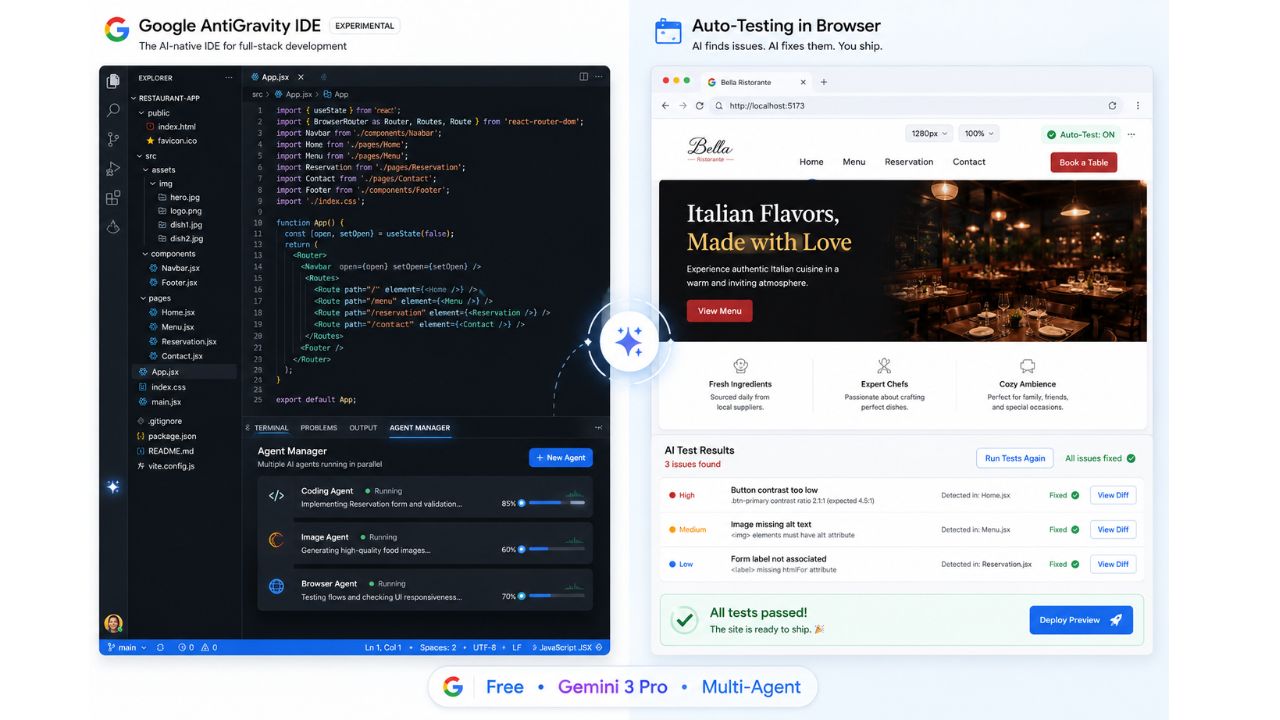
Task: Go forward in the Bella Ristorante browser
Action: pyautogui.click(x=683, y=106)
